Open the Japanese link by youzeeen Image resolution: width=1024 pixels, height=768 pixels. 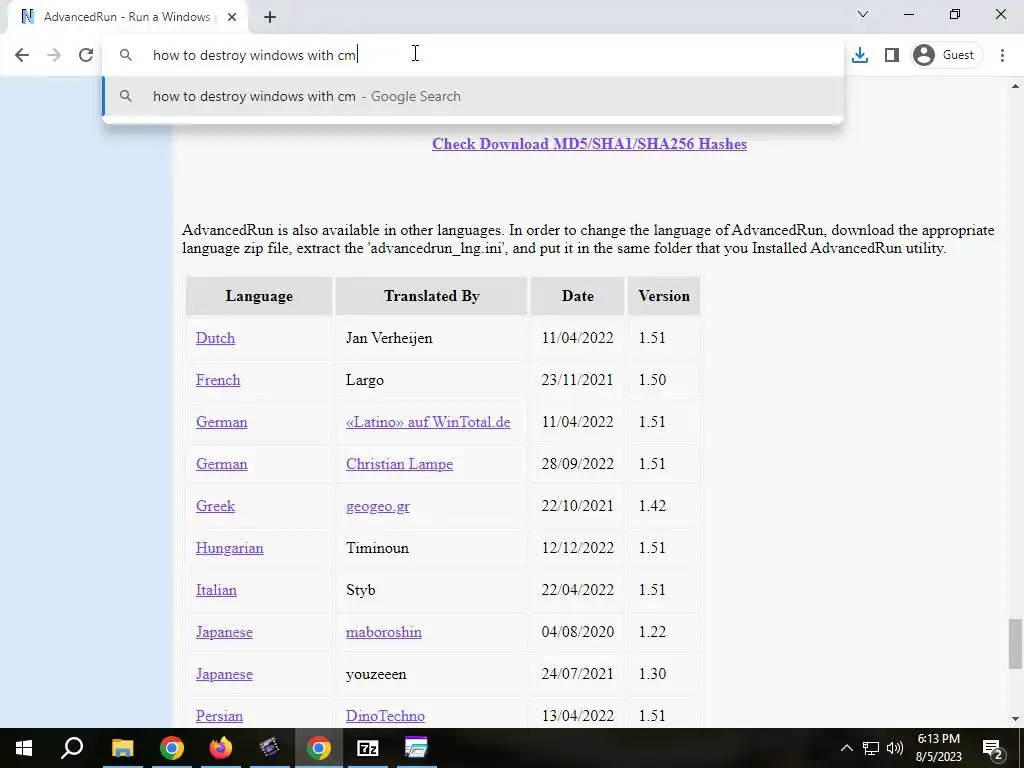tap(224, 674)
